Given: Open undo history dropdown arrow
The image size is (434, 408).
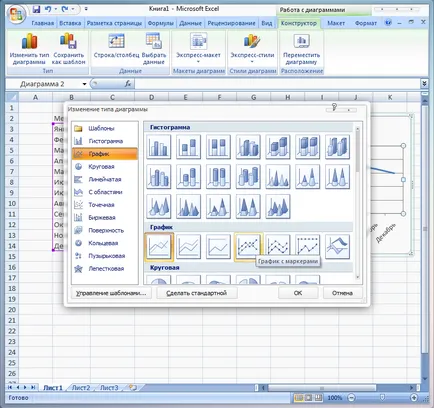Looking at the screenshot, I should tap(55, 9).
